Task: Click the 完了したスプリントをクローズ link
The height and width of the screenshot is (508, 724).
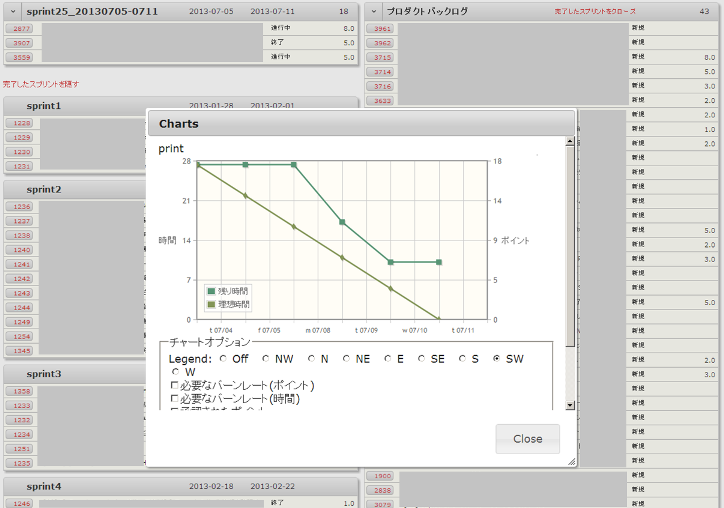Action: (x=595, y=11)
